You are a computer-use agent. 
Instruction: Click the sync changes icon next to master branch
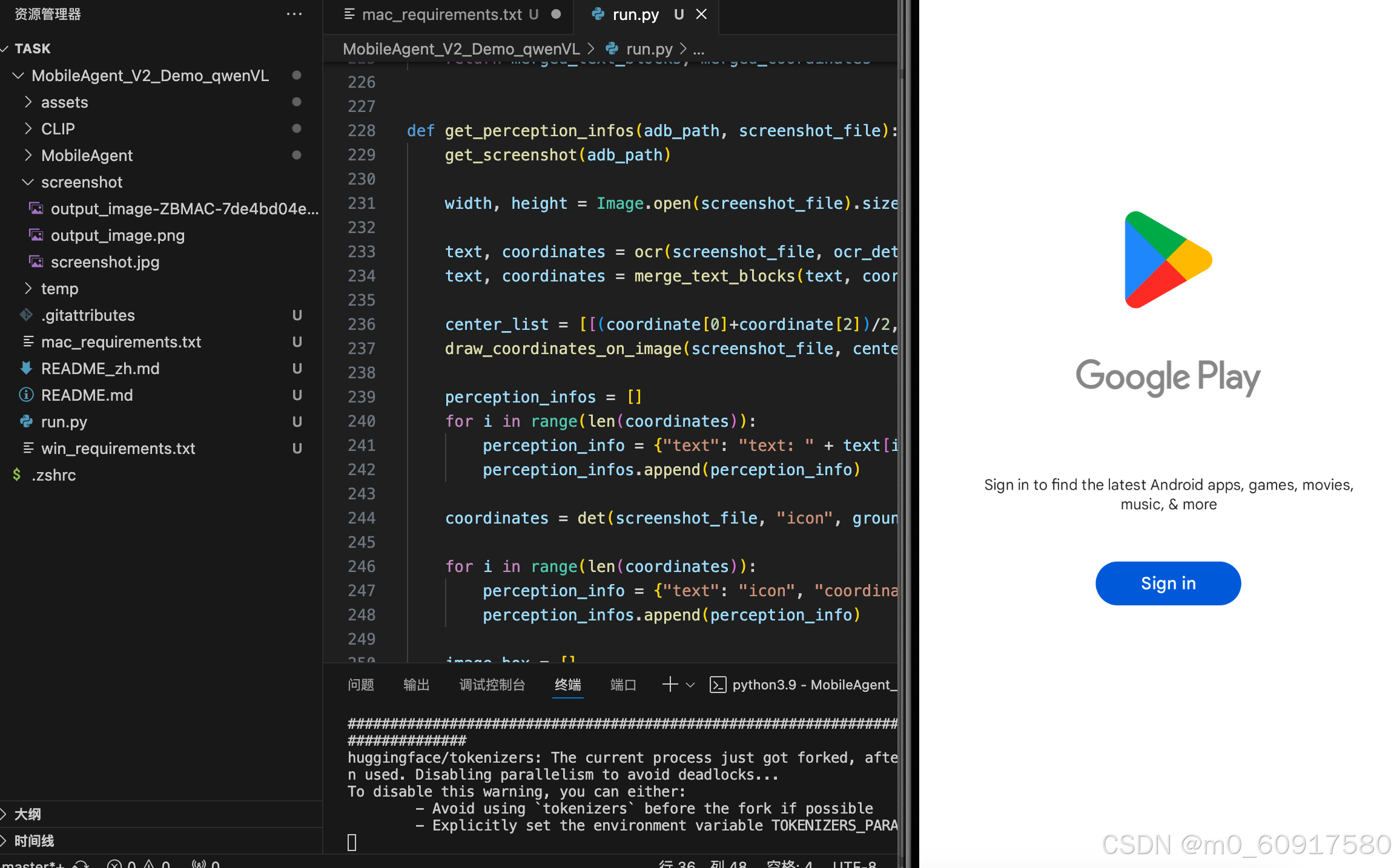pyautogui.click(x=80, y=865)
